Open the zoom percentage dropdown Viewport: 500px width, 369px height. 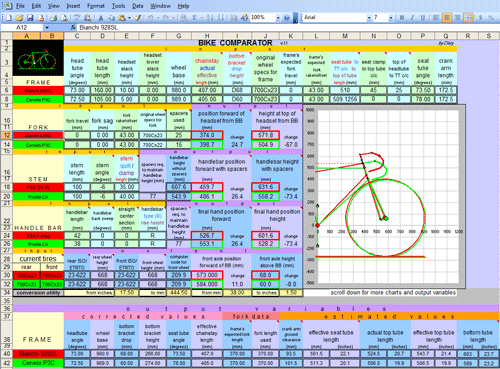pyautogui.click(x=278, y=18)
